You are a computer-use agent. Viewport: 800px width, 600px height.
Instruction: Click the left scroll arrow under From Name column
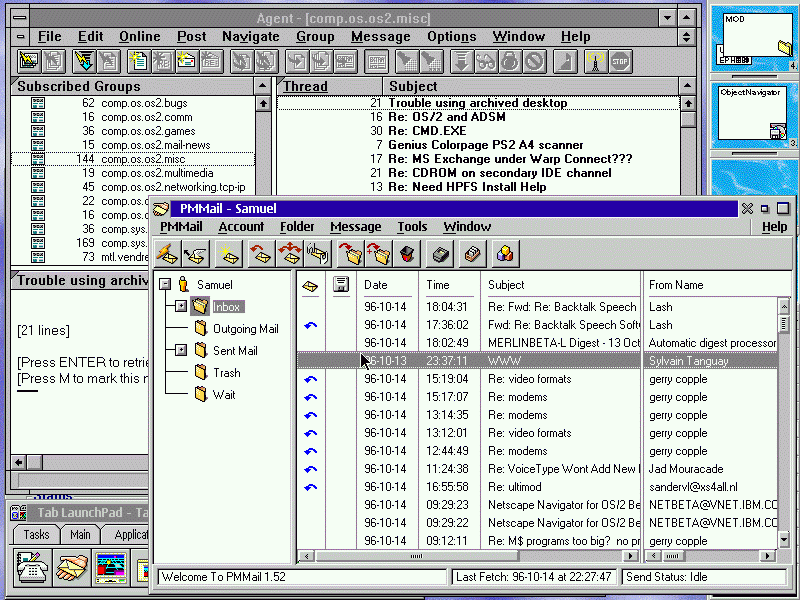(x=653, y=556)
